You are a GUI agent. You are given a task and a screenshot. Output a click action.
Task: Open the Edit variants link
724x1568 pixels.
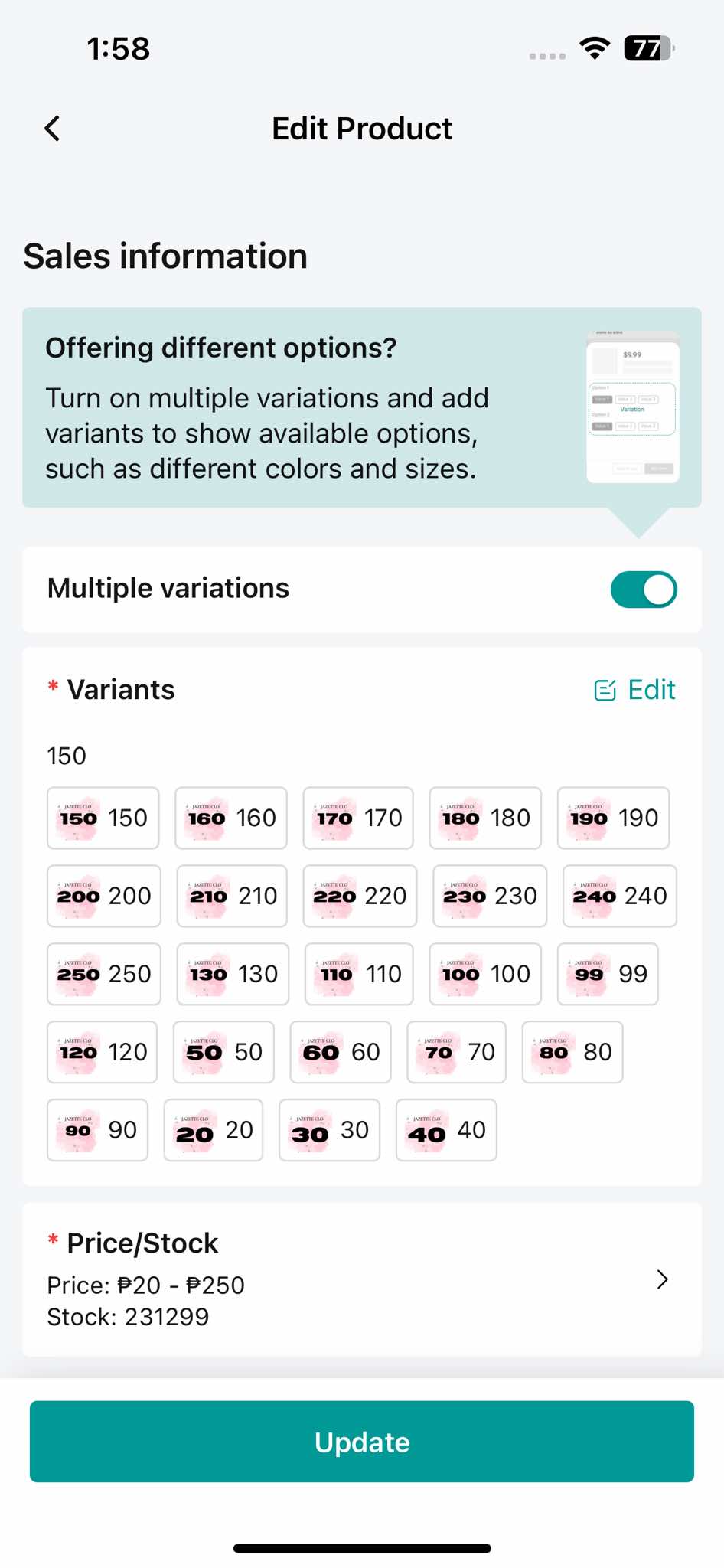635,690
